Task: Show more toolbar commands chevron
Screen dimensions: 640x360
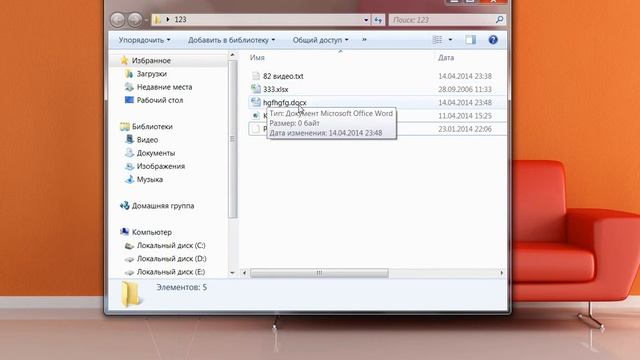Action: pos(364,40)
